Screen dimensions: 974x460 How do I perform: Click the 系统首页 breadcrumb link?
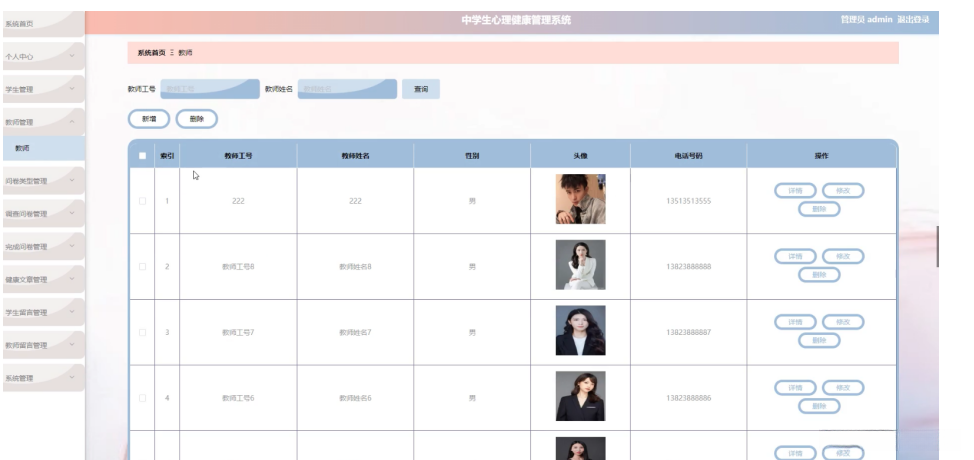coord(152,53)
